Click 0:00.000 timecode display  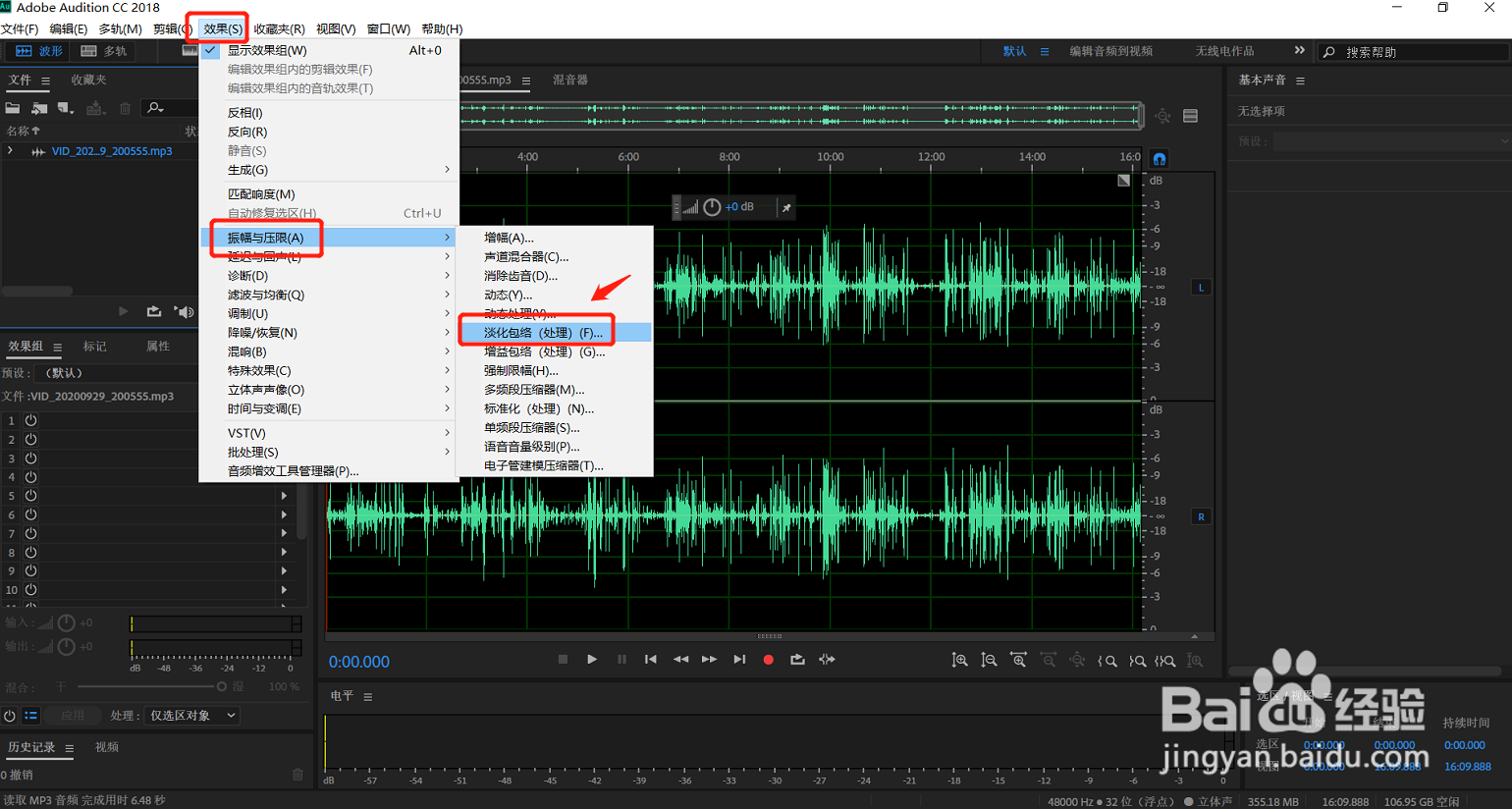(359, 662)
